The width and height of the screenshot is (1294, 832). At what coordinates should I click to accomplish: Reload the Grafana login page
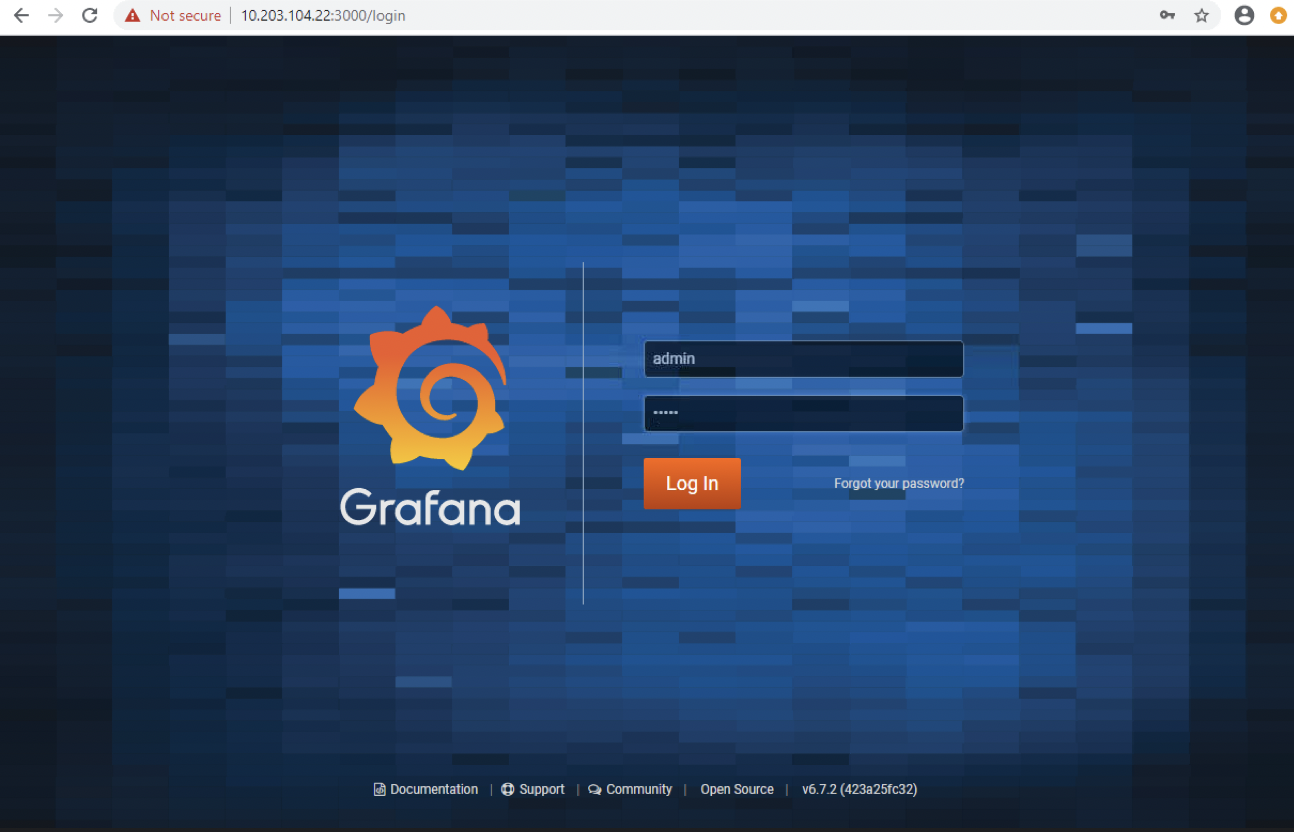pyautogui.click(x=90, y=16)
